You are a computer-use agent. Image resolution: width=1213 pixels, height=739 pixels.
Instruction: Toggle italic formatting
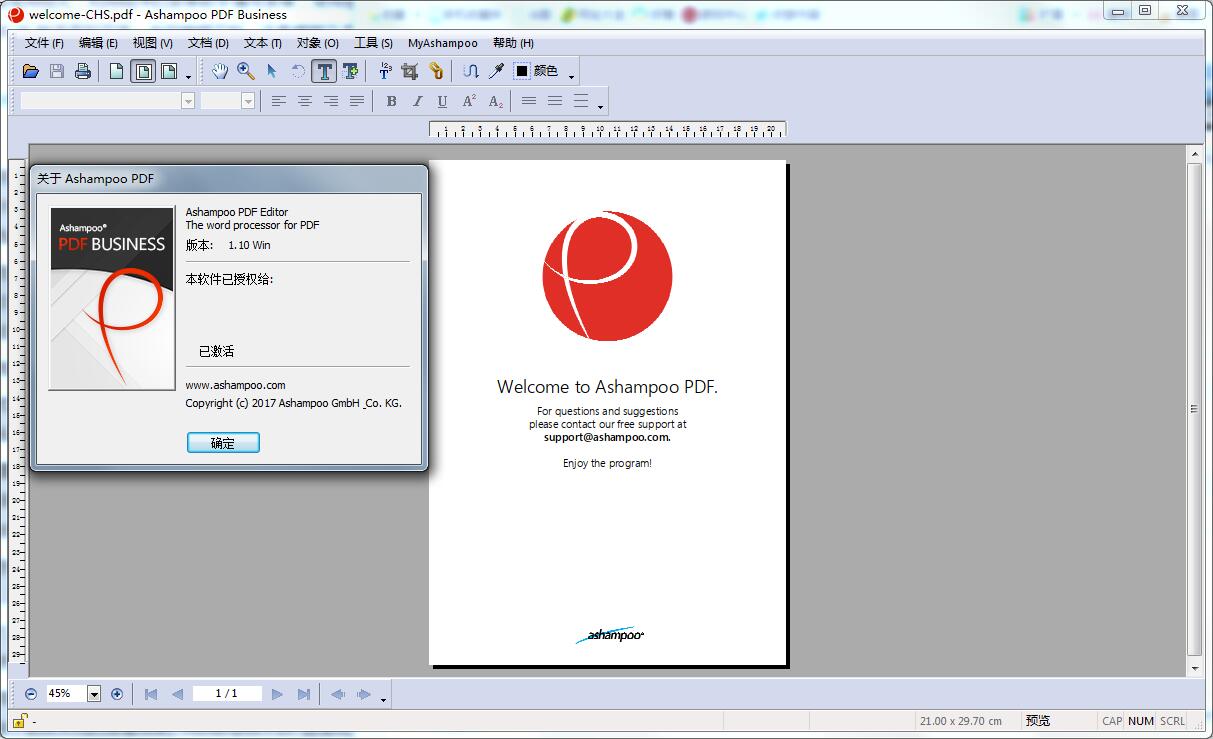coord(417,101)
